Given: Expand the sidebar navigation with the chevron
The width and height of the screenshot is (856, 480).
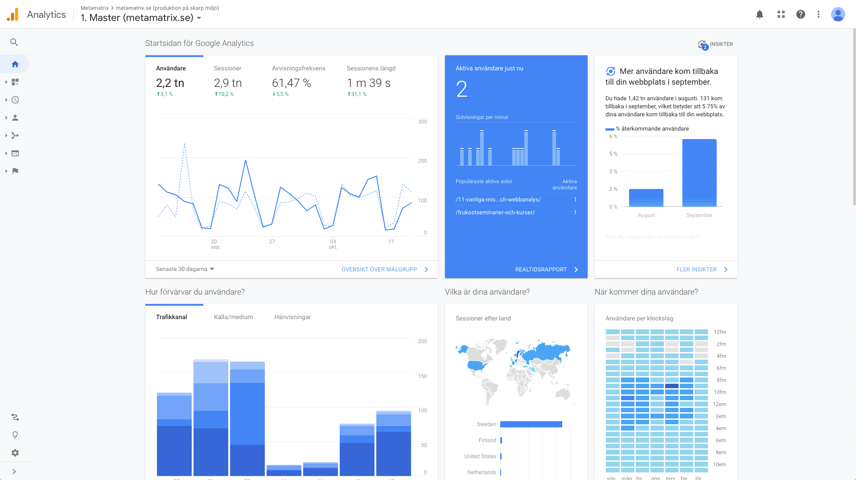Looking at the screenshot, I should 14,471.
